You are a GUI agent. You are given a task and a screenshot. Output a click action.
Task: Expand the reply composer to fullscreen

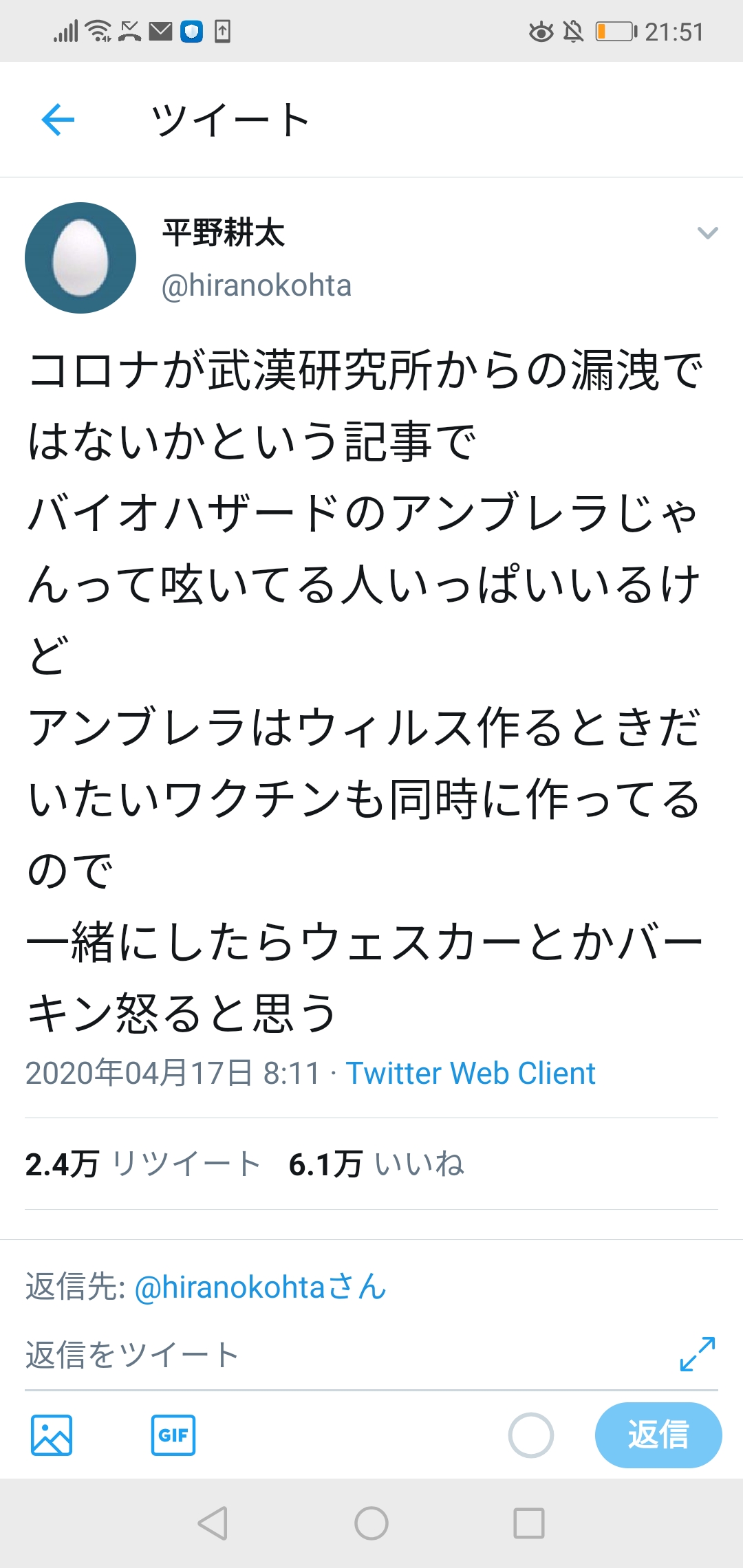pyautogui.click(x=697, y=1353)
